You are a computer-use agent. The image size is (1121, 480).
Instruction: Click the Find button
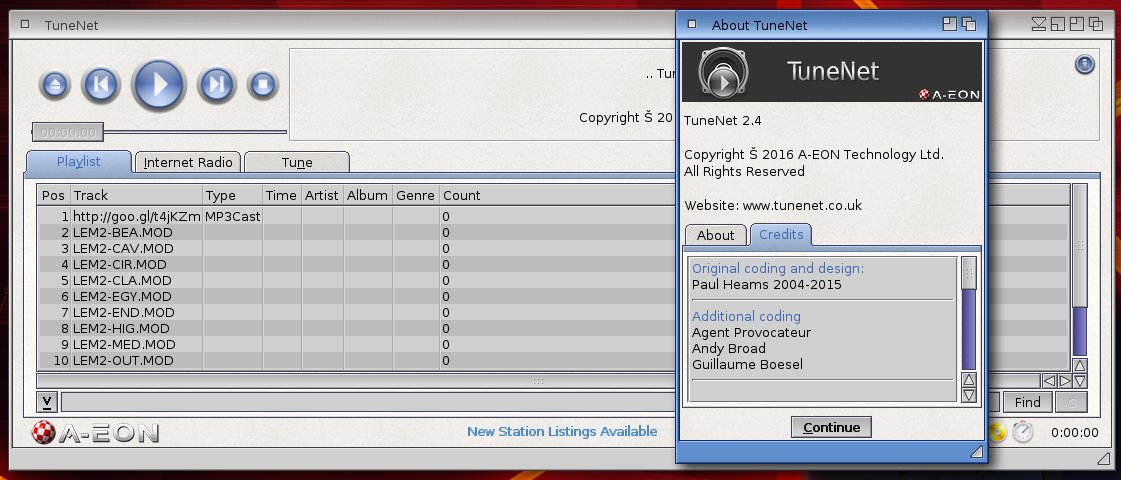1027,402
